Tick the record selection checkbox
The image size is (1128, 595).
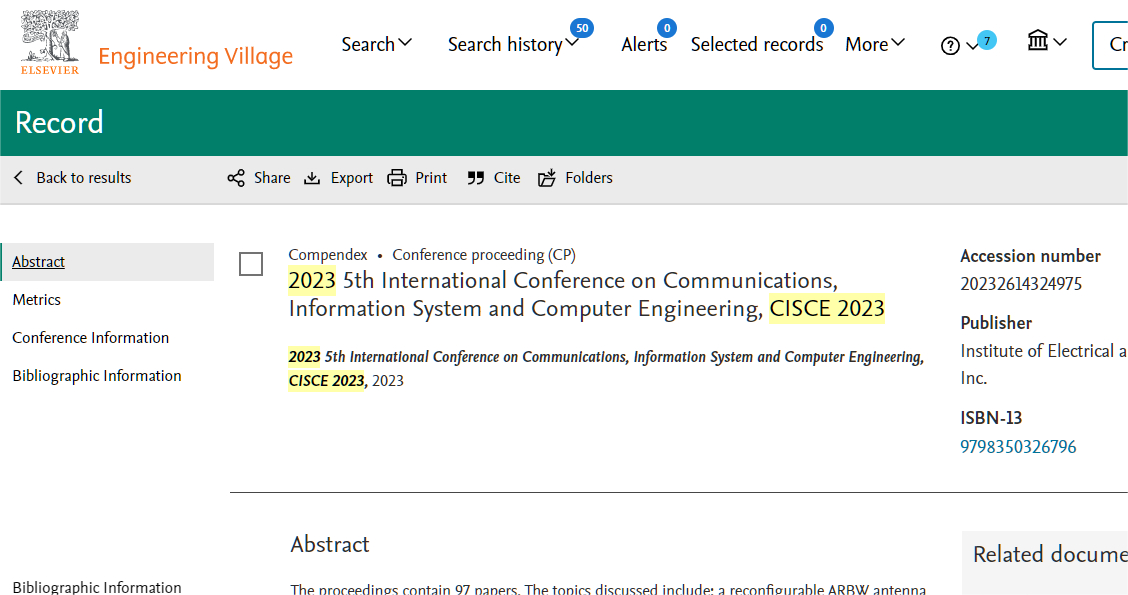[251, 264]
